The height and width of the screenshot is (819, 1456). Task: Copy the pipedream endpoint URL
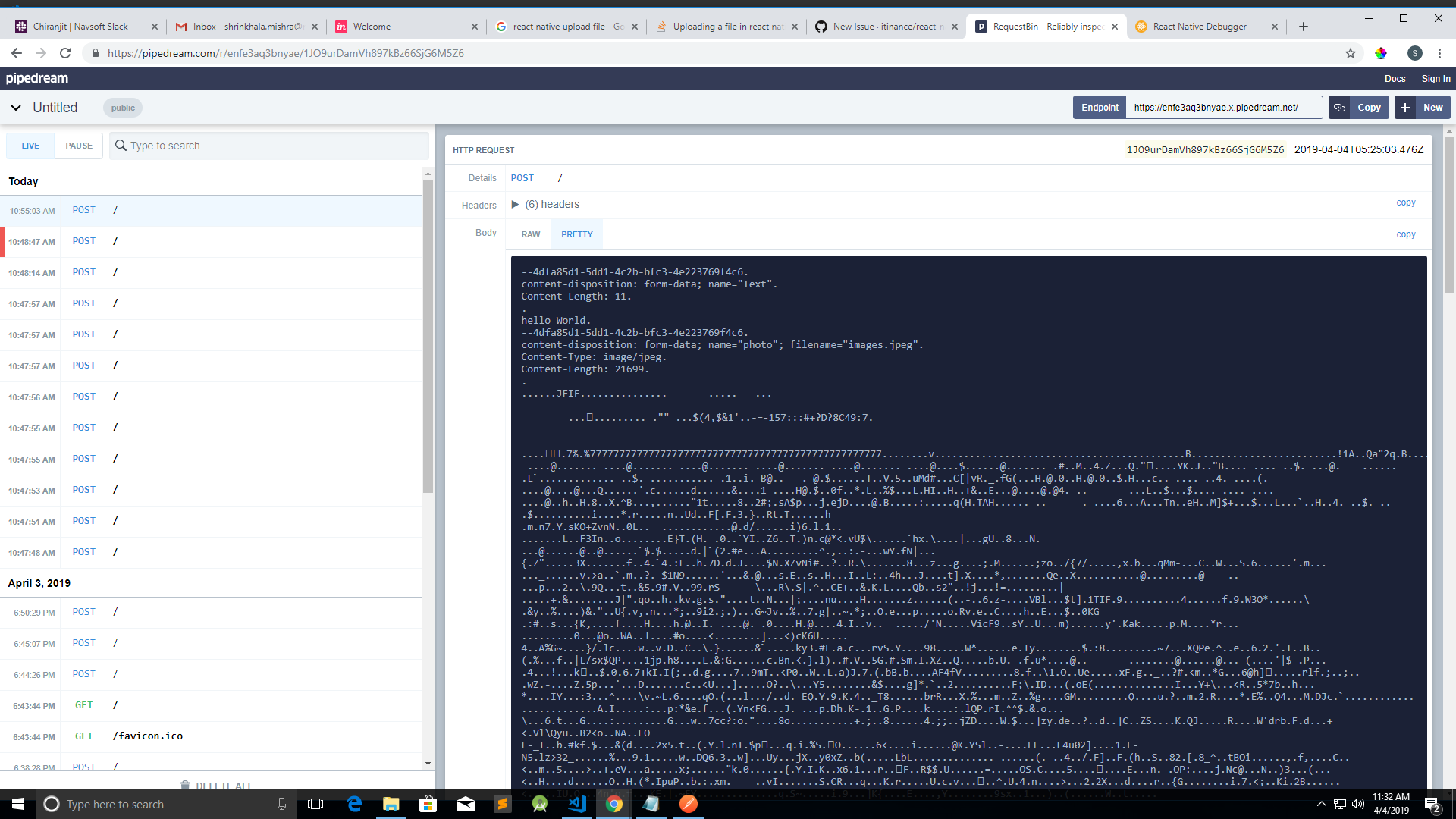[x=1368, y=107]
